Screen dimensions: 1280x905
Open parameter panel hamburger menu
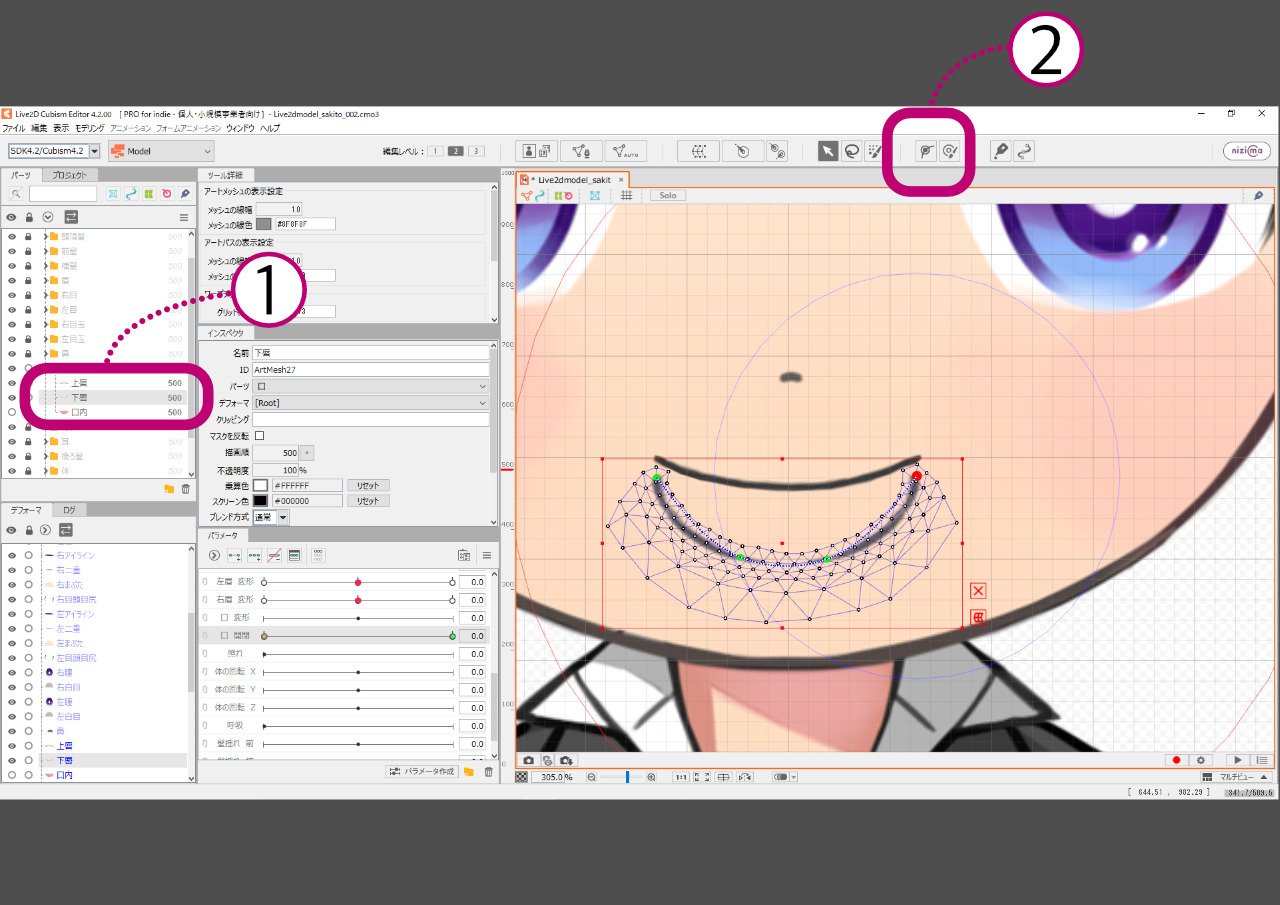pos(487,555)
